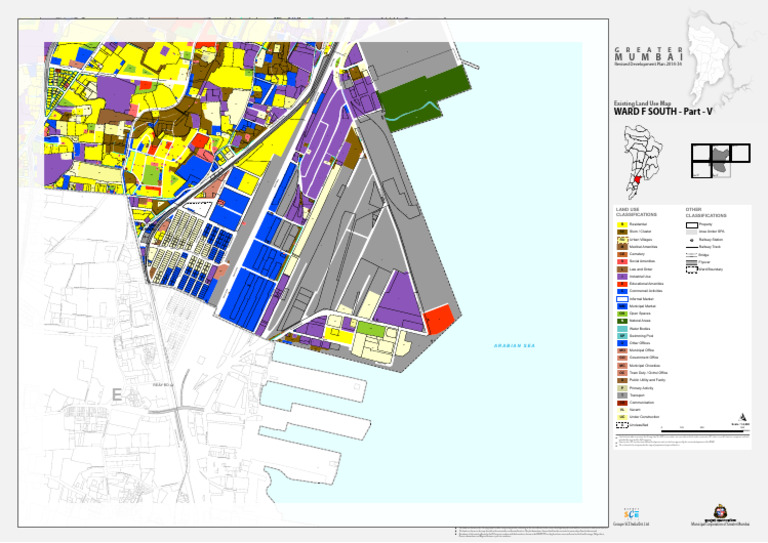Click the "Communication" legend label
The width and height of the screenshot is (768, 543).
coord(642,402)
